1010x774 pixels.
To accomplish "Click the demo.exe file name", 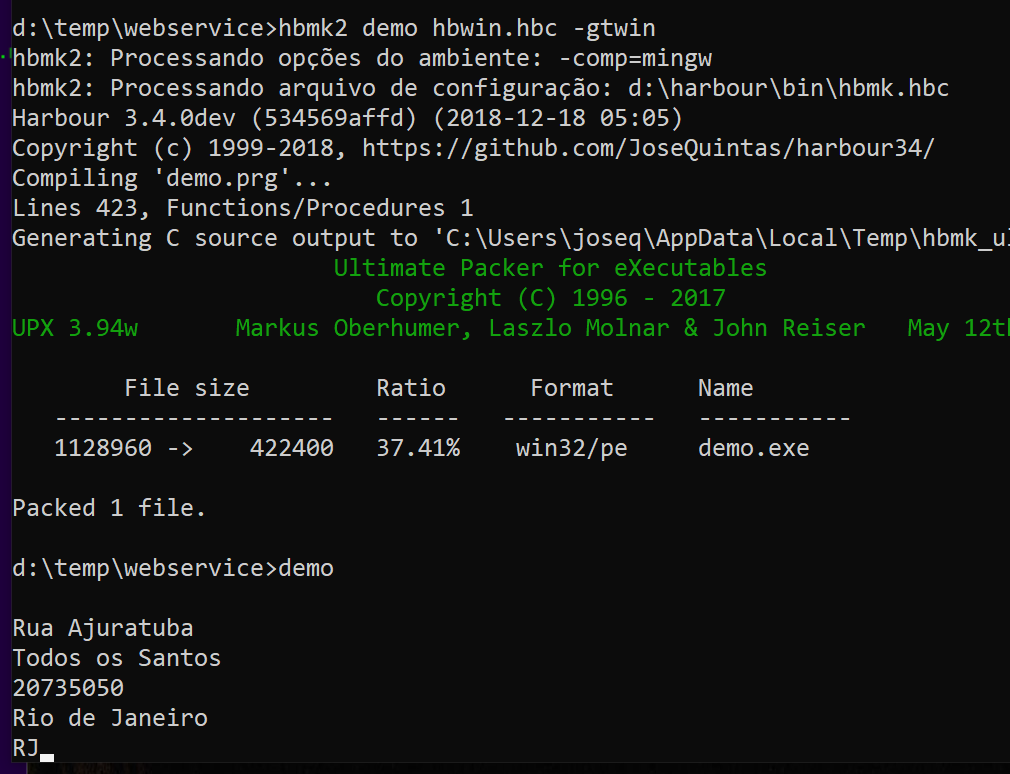I will tap(753, 448).
